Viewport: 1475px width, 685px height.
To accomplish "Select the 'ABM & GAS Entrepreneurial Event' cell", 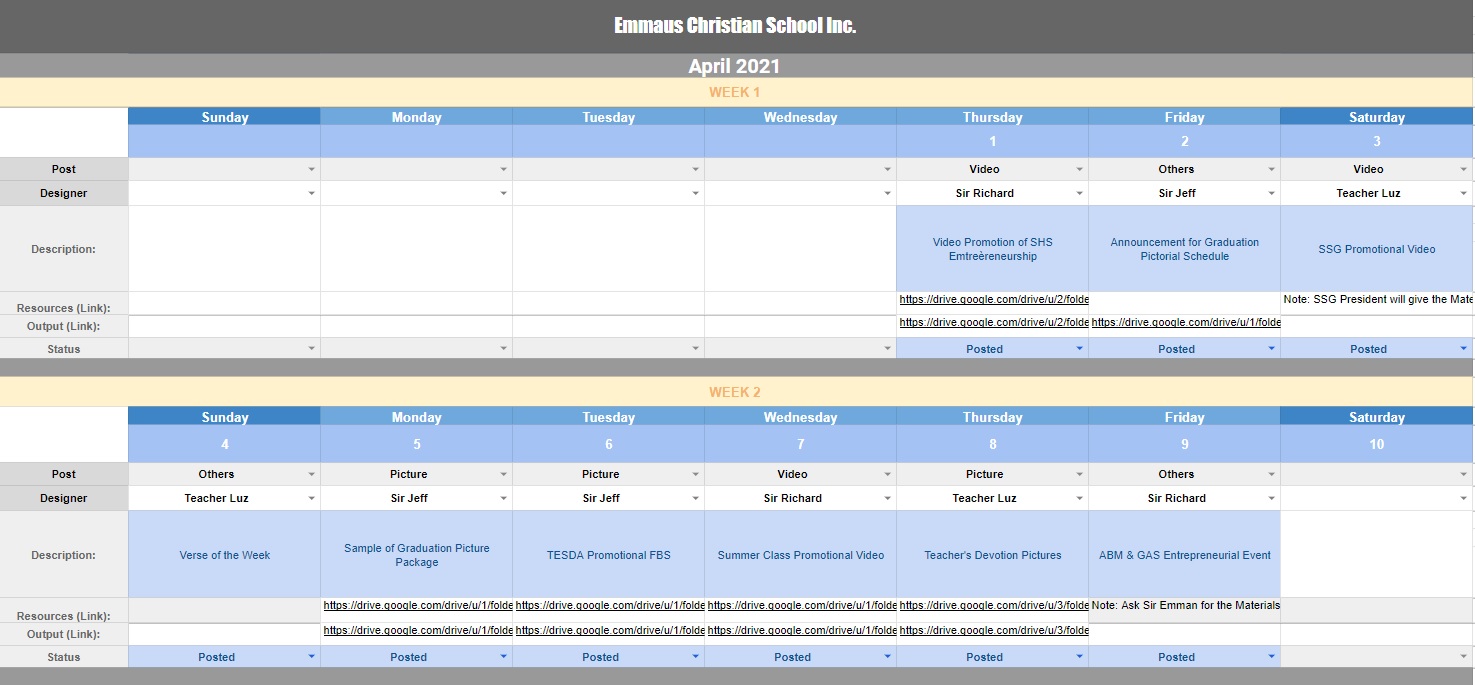I will coord(1185,555).
